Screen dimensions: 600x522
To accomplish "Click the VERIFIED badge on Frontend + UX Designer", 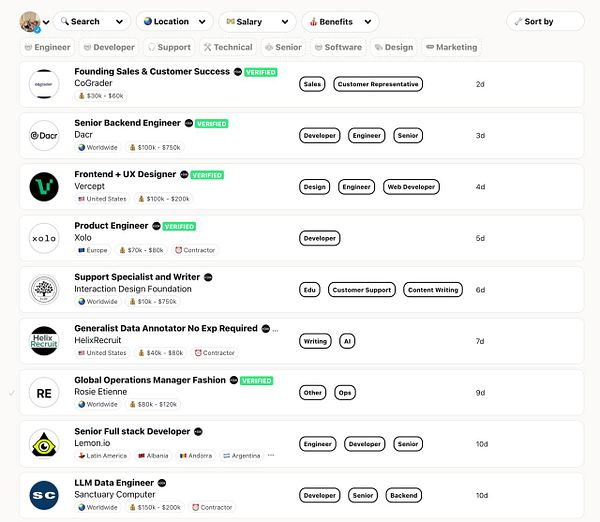I will coord(207,175).
